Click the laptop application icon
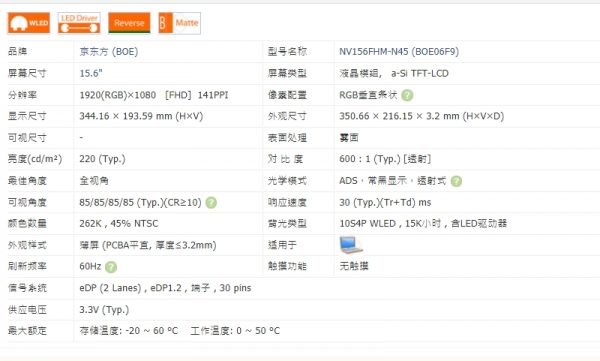Screen dimensions: 600x361 (x=351, y=245)
